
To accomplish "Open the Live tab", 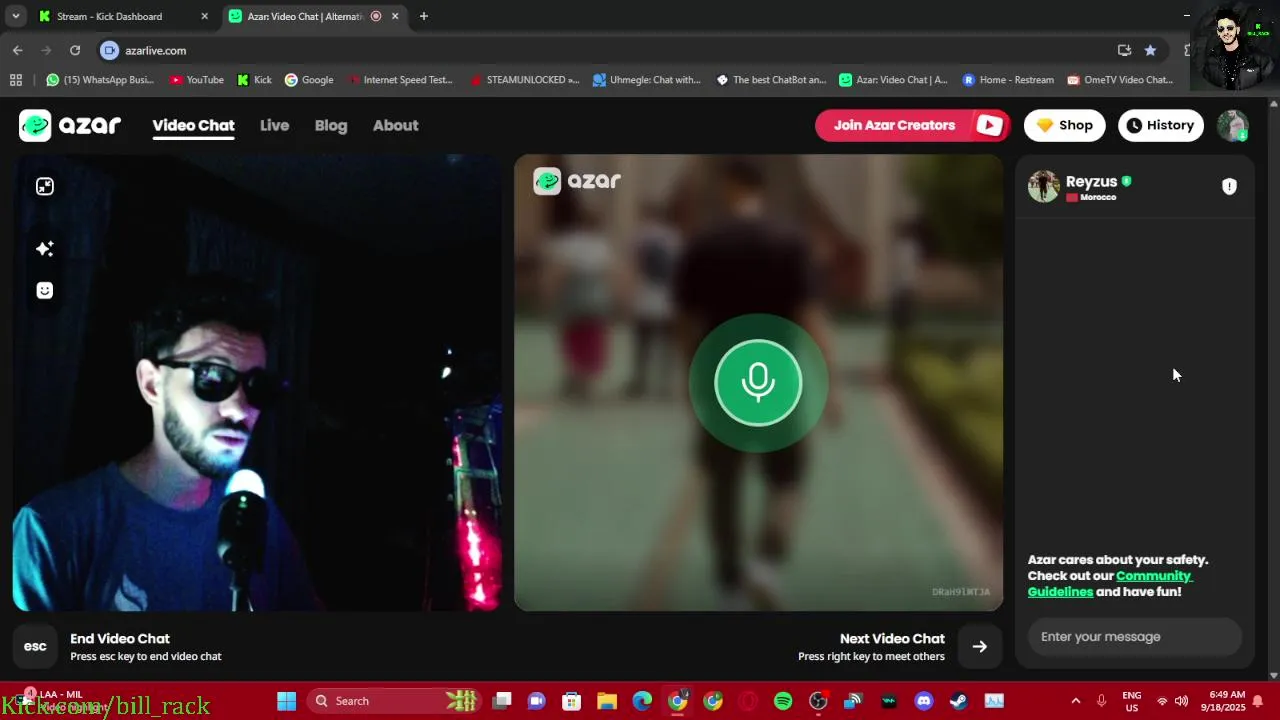I will tap(274, 125).
